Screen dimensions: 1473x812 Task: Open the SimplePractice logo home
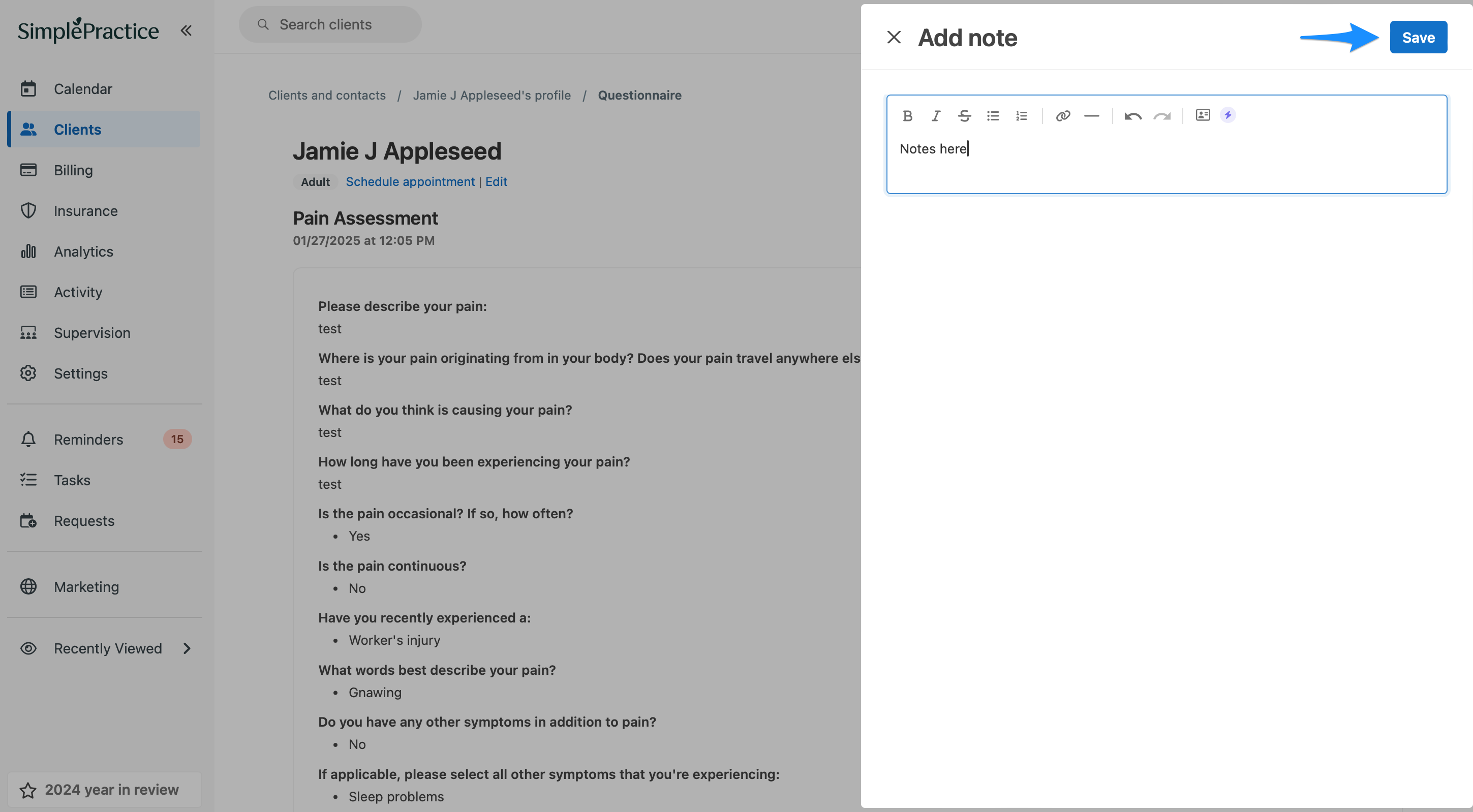point(88,30)
